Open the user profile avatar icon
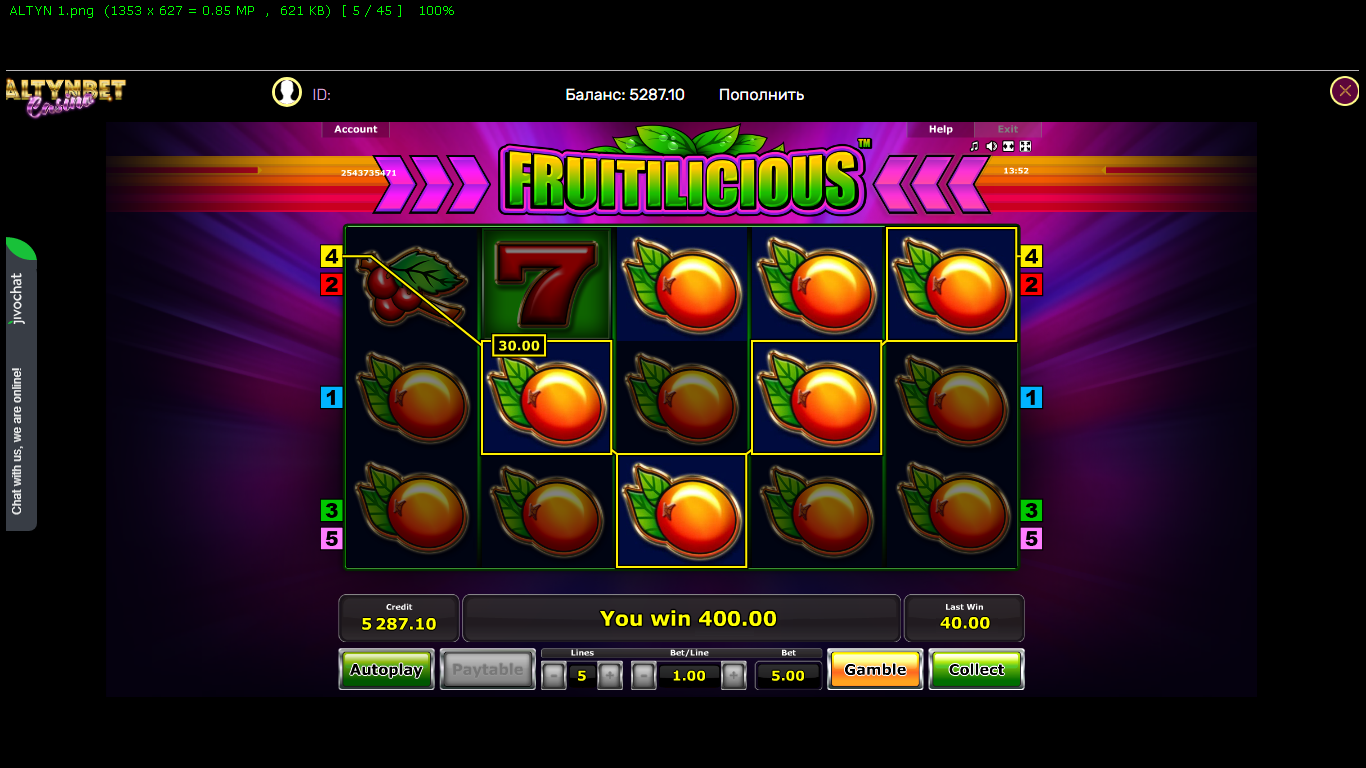 point(287,92)
